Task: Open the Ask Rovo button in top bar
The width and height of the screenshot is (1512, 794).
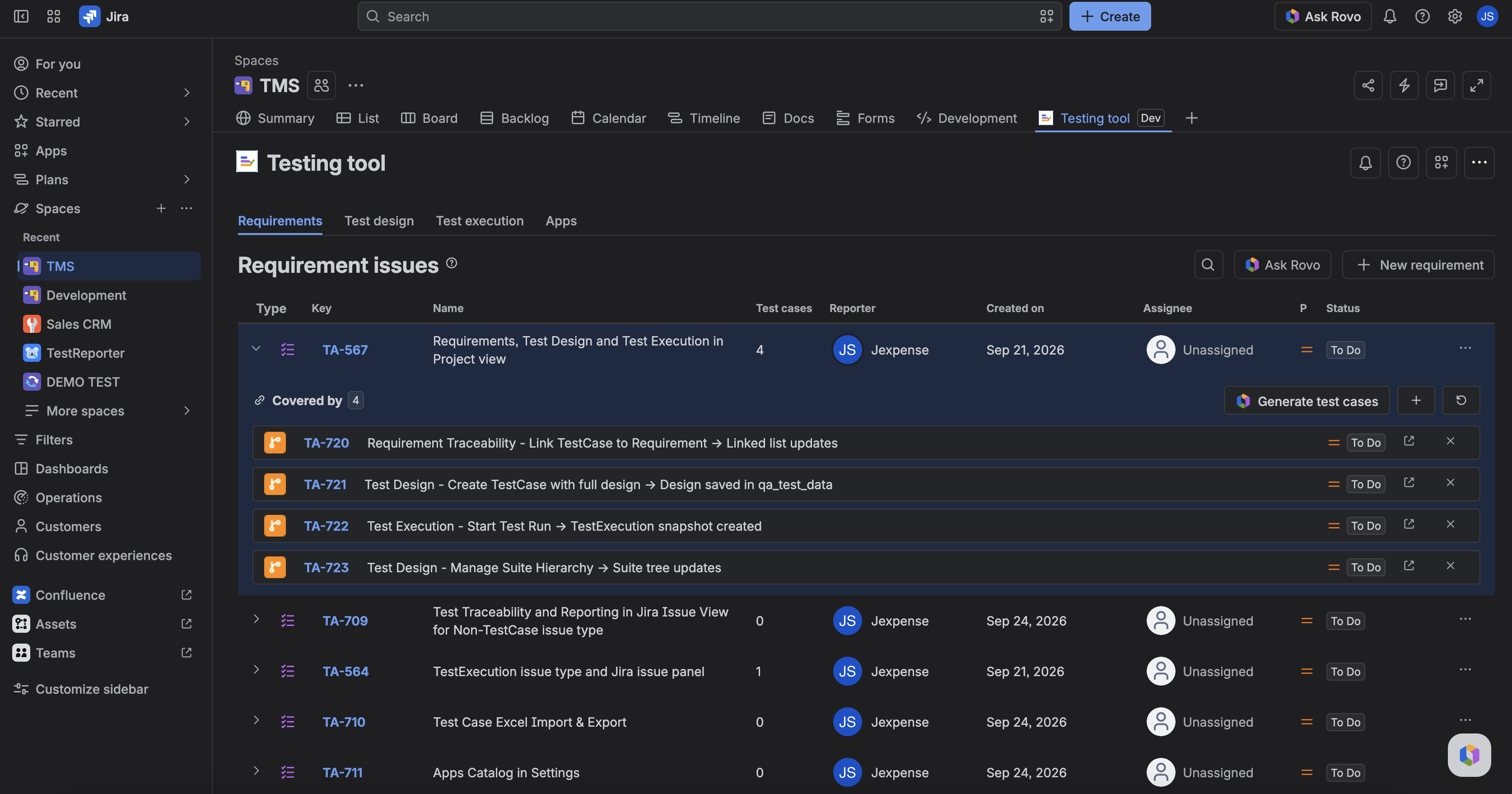Action: (x=1323, y=16)
